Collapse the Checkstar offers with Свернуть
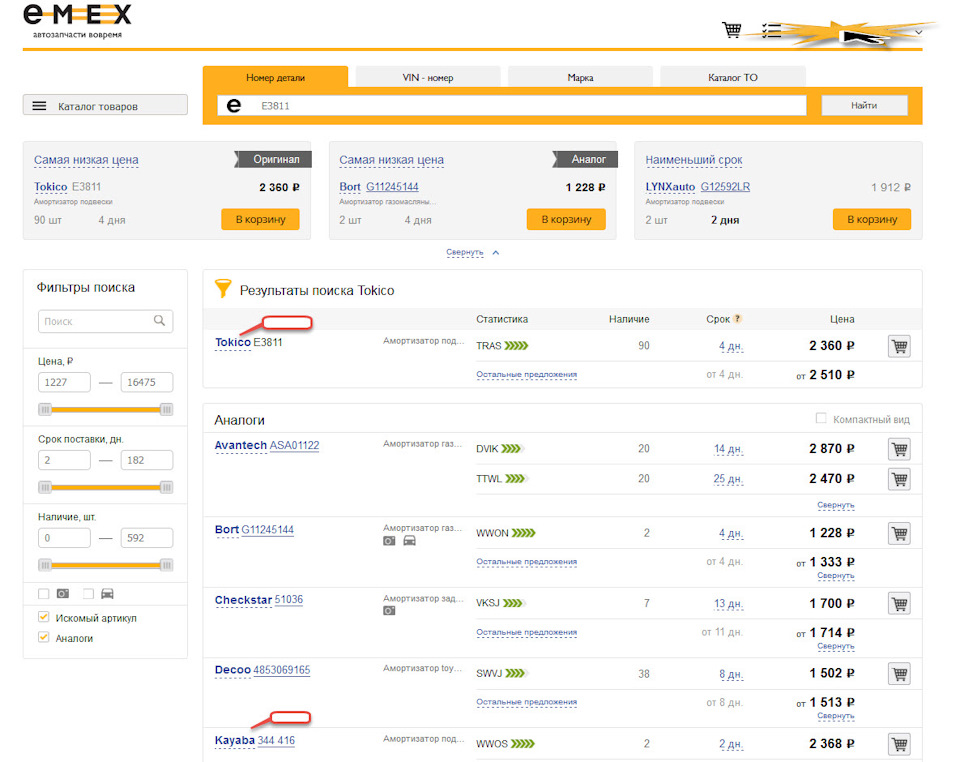This screenshot has height=762, width=960. coord(836,646)
